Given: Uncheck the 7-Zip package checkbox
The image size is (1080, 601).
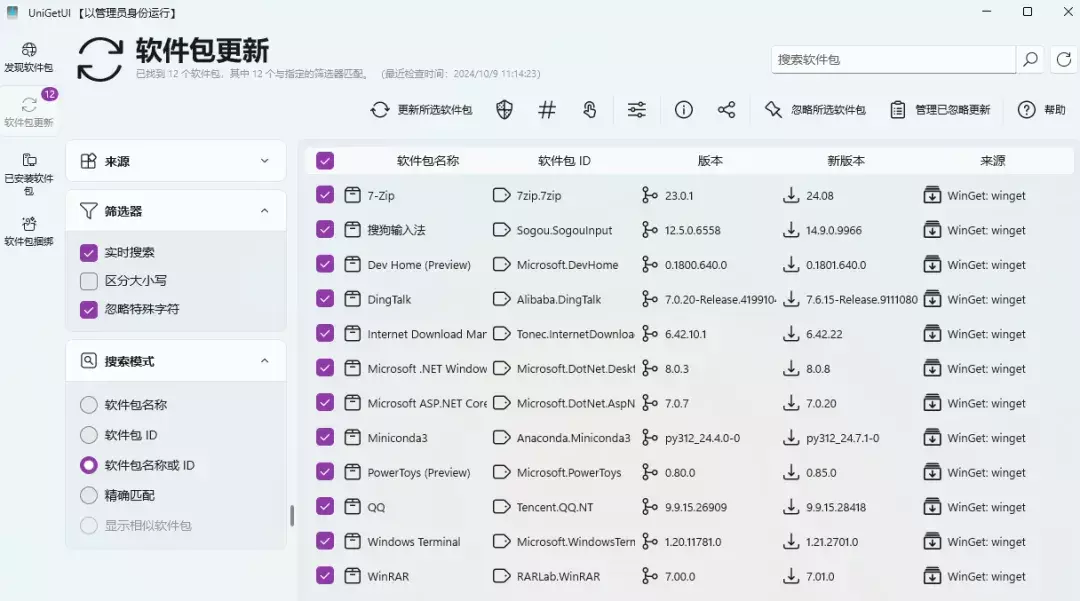Looking at the screenshot, I should point(324,196).
